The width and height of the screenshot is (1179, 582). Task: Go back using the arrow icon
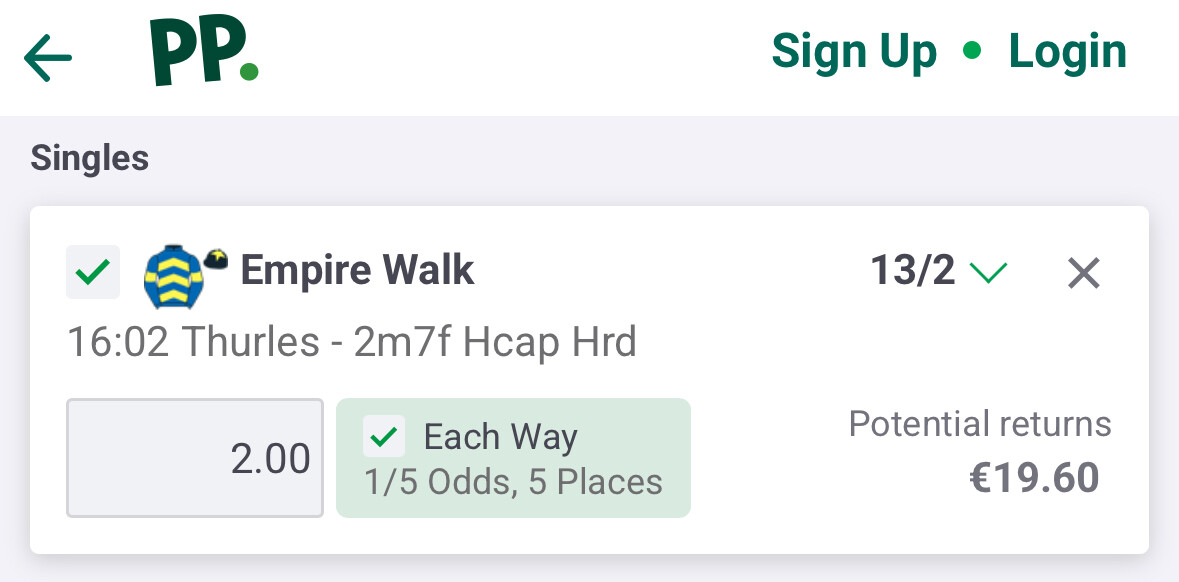coord(48,58)
